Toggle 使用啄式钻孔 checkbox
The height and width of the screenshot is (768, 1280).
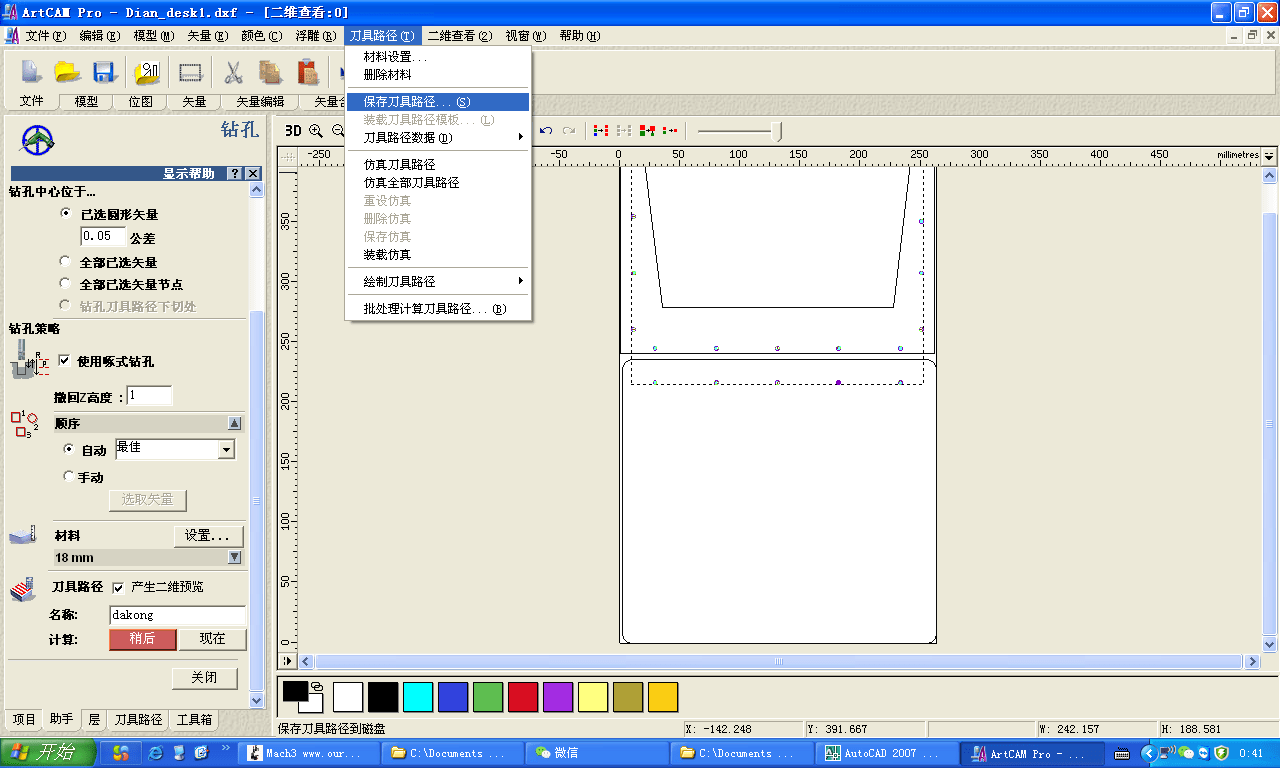point(65,361)
